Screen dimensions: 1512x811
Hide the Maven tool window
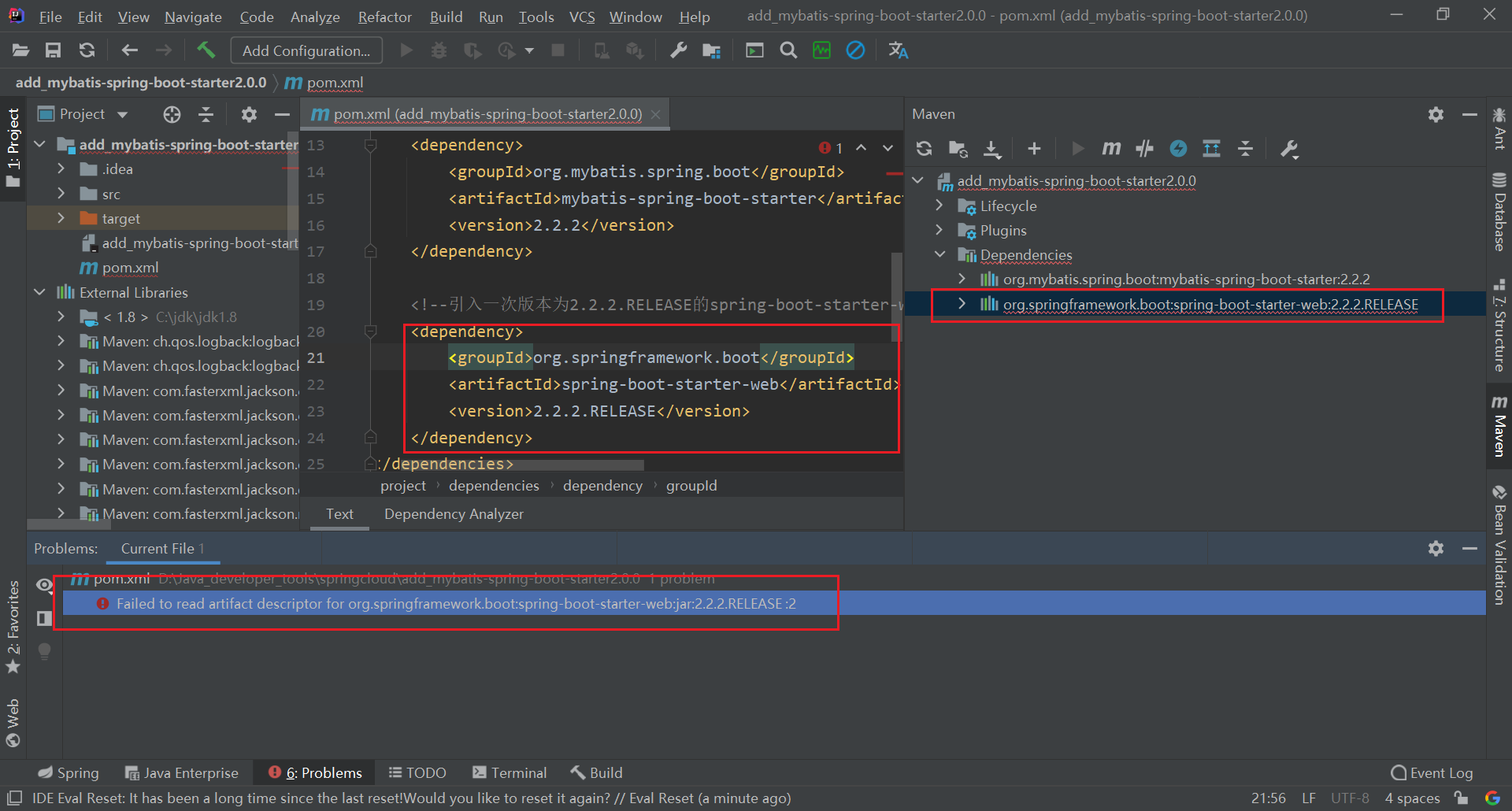[1469, 115]
